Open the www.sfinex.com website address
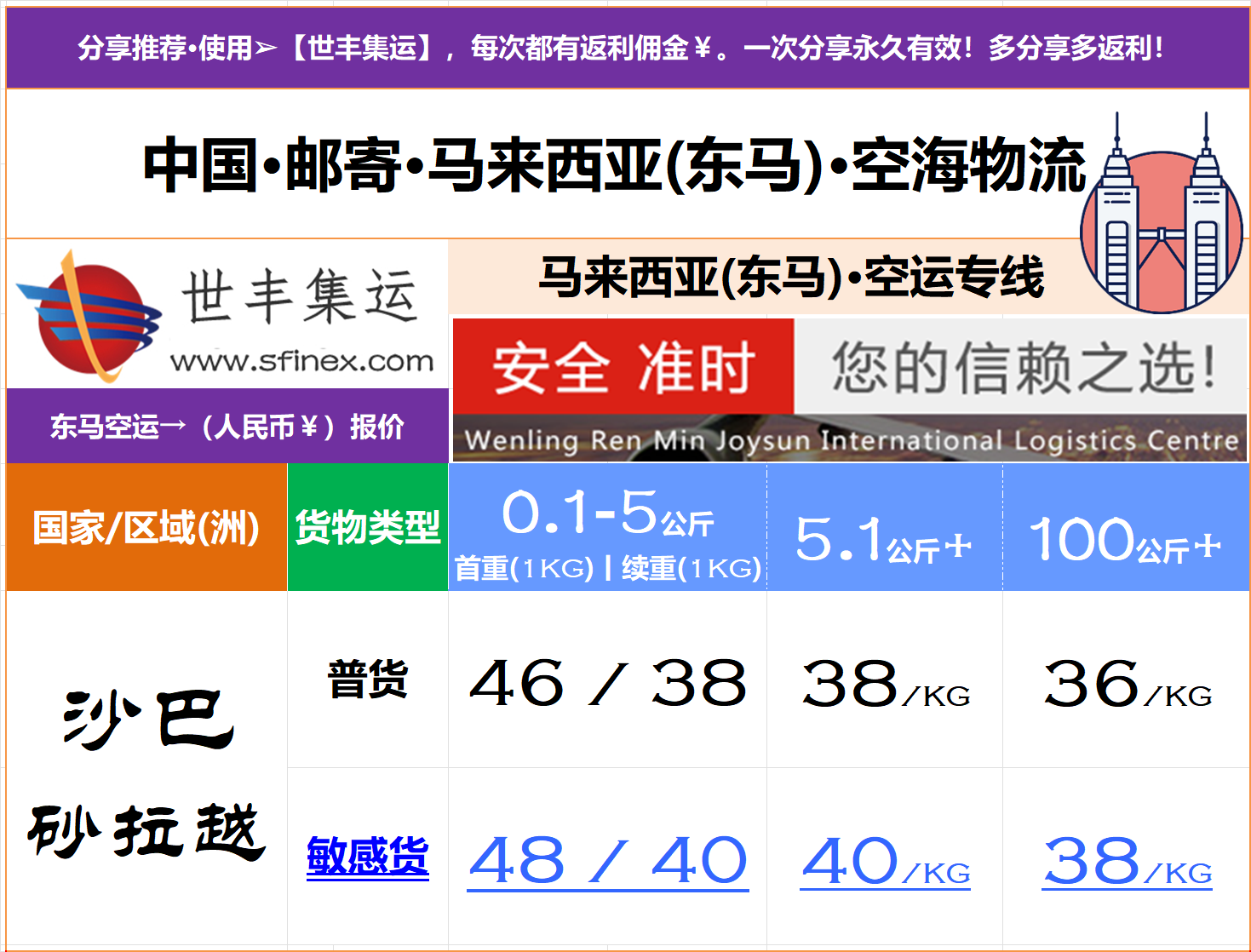This screenshot has height=952, width=1251. pos(301,361)
